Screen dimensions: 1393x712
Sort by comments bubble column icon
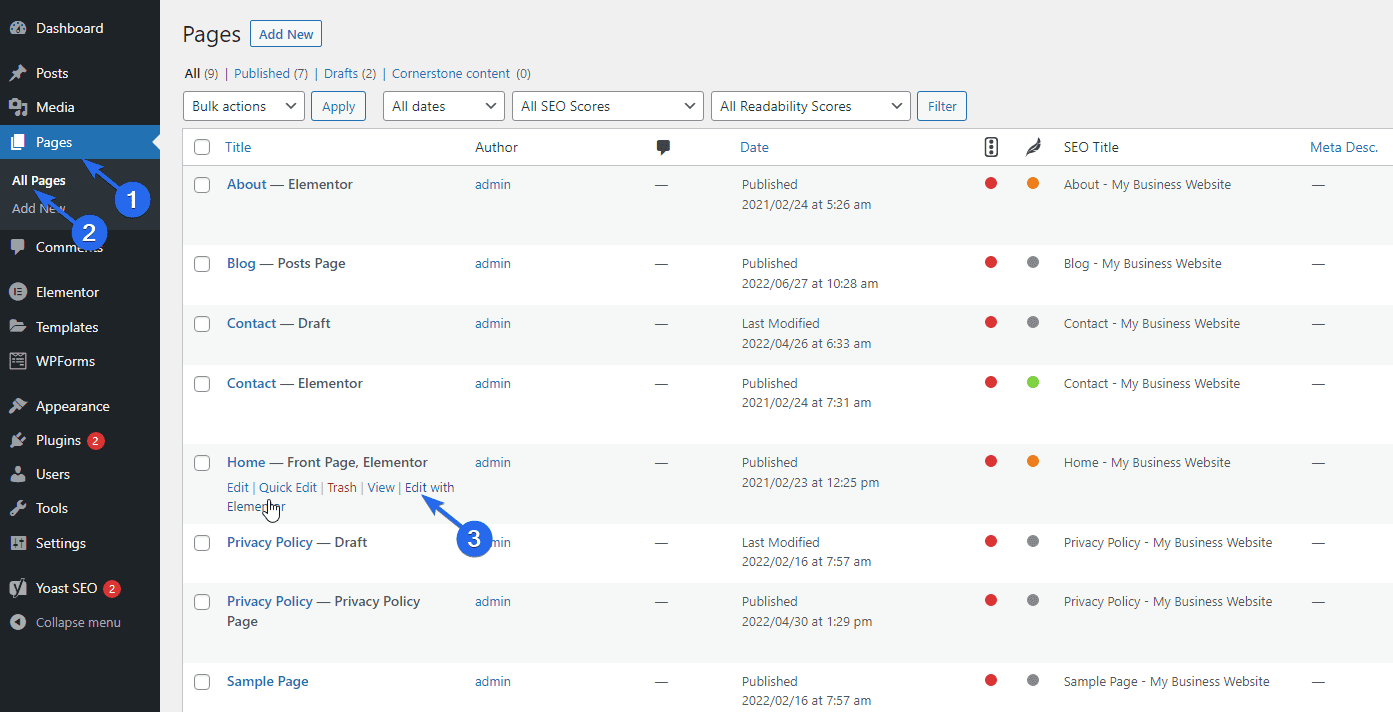coord(663,147)
